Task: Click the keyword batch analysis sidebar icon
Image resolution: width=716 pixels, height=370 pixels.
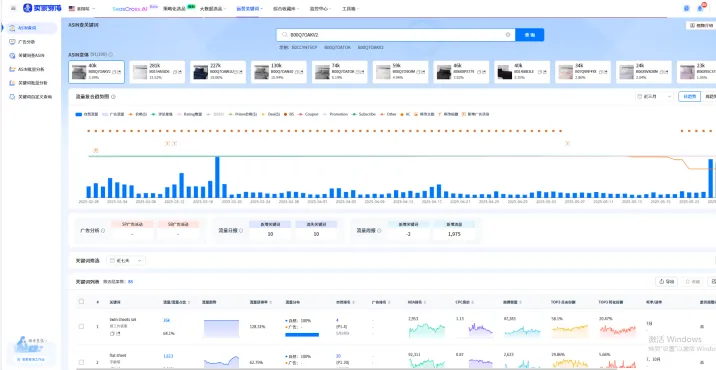Action: click(x=12, y=83)
